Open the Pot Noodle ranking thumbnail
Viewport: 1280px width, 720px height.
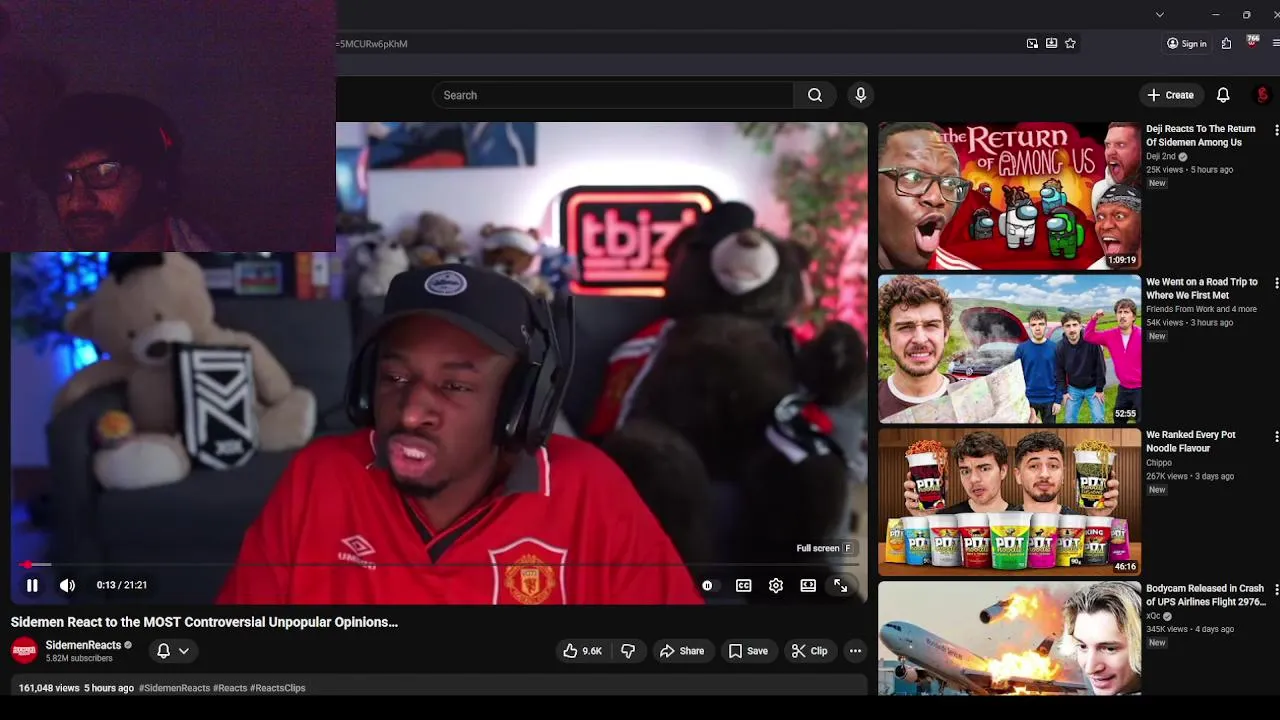tap(1009, 502)
